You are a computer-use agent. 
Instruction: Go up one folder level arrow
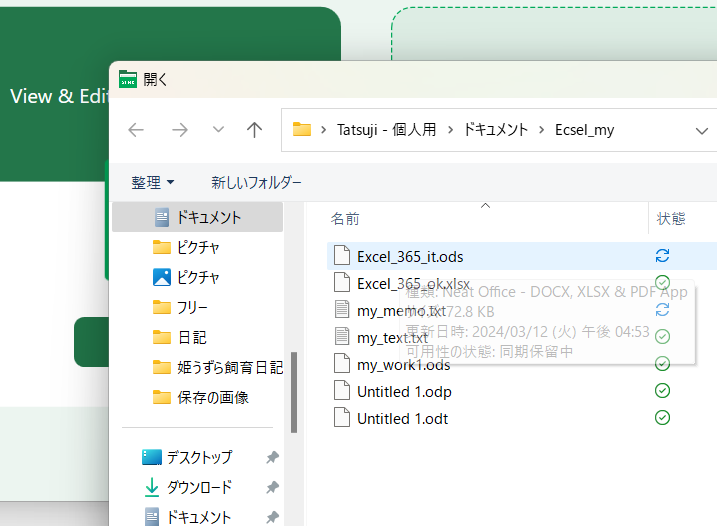tap(254, 130)
